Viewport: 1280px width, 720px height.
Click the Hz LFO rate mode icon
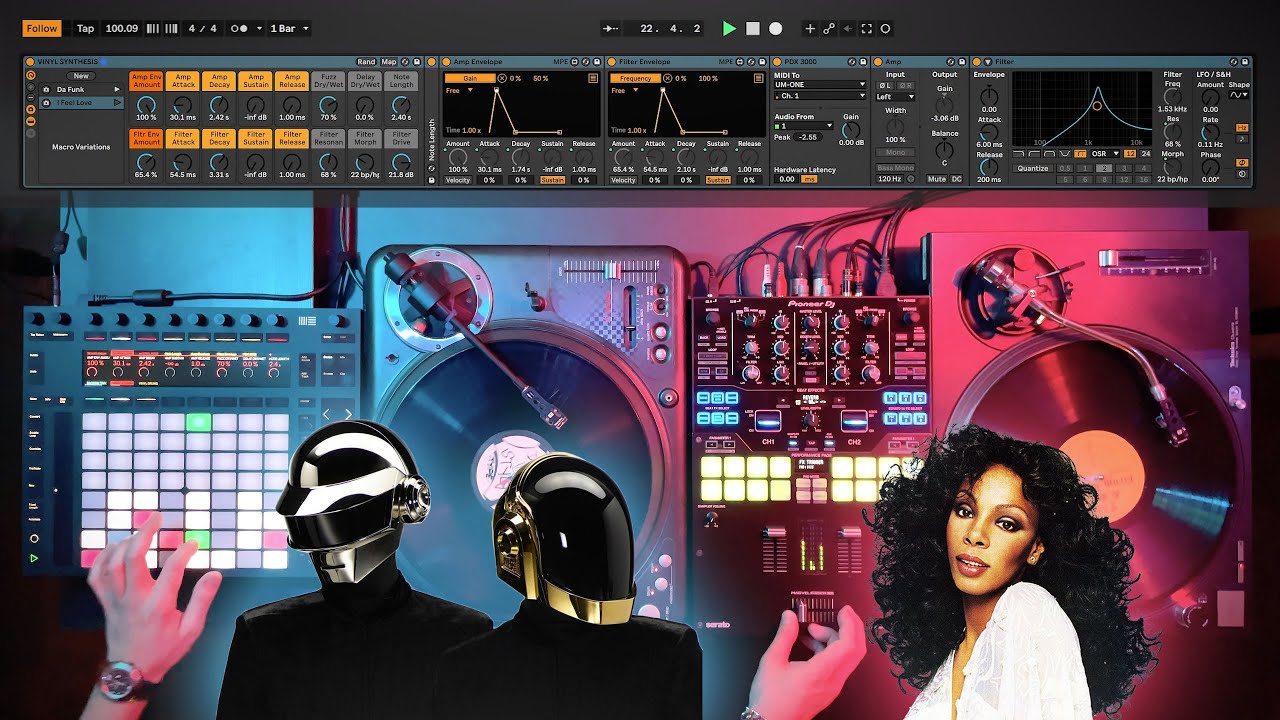pos(1242,128)
